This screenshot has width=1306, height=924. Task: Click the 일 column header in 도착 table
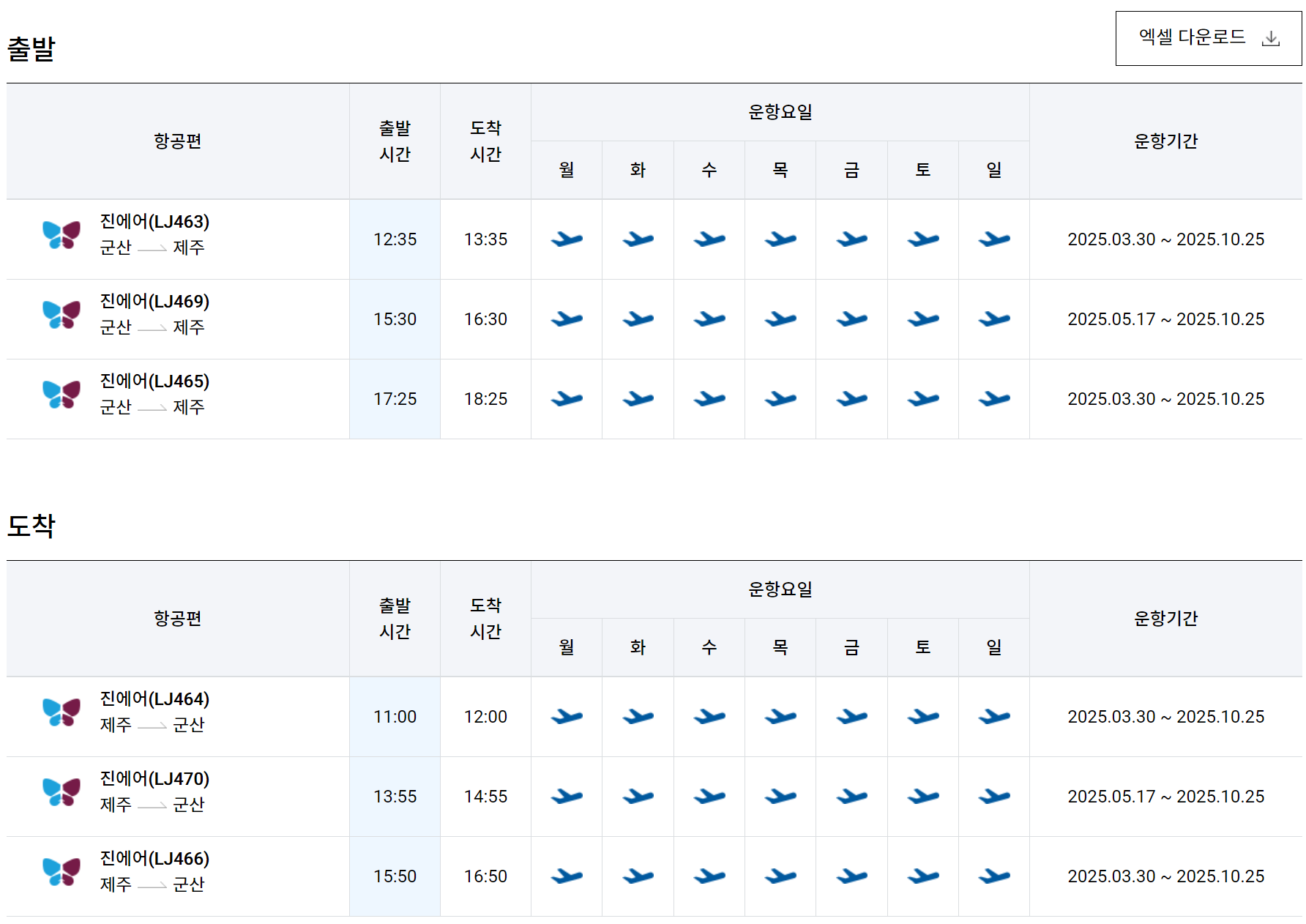[x=994, y=647]
